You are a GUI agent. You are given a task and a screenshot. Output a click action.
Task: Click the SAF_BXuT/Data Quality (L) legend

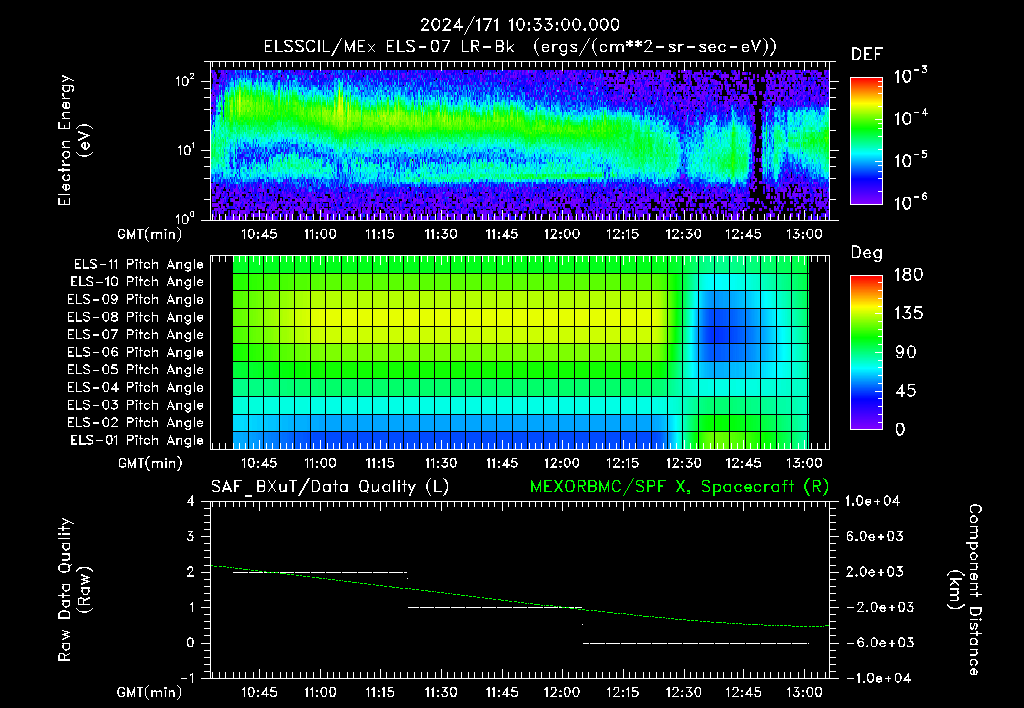click(x=330, y=487)
